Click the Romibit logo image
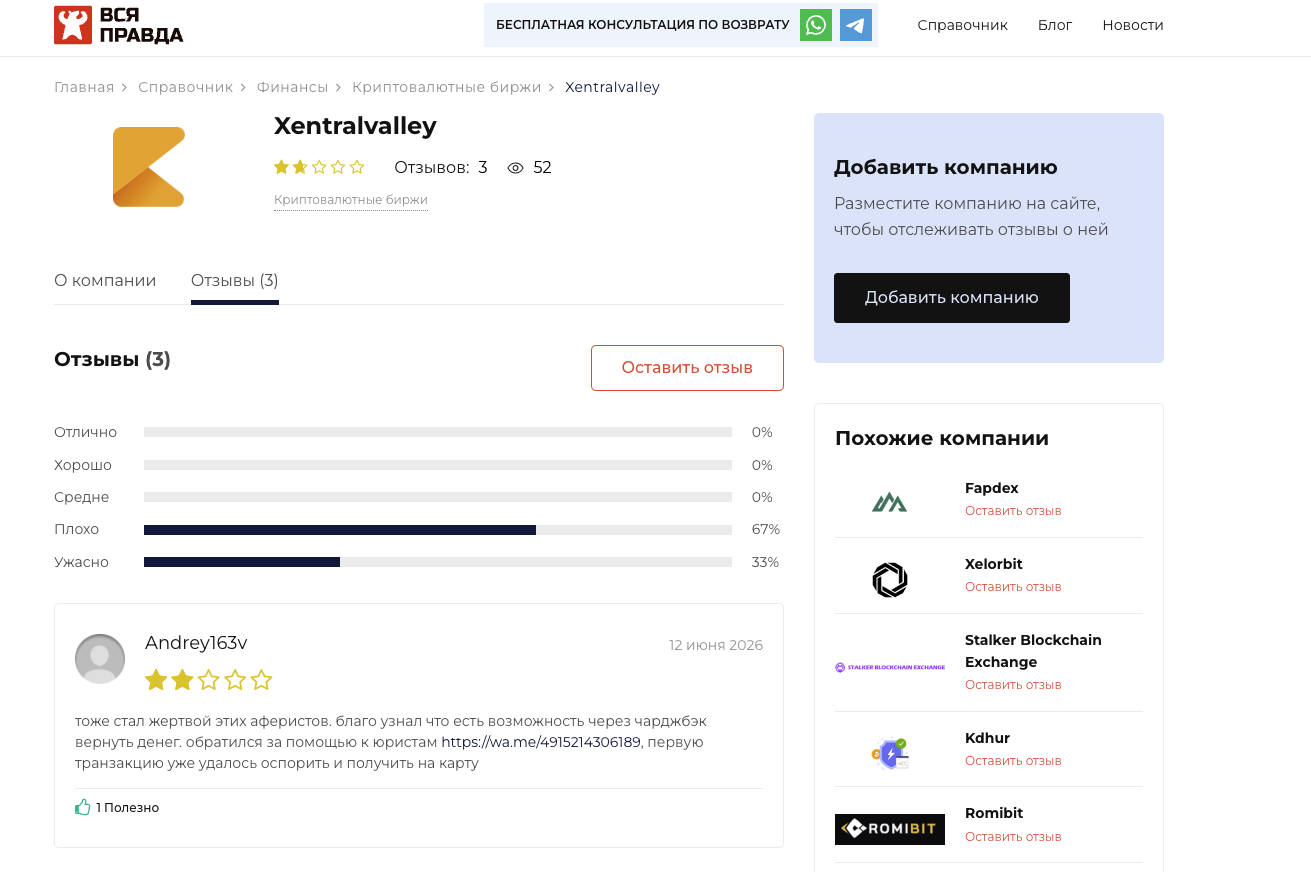The width and height of the screenshot is (1311, 872). pyautogui.click(x=890, y=829)
